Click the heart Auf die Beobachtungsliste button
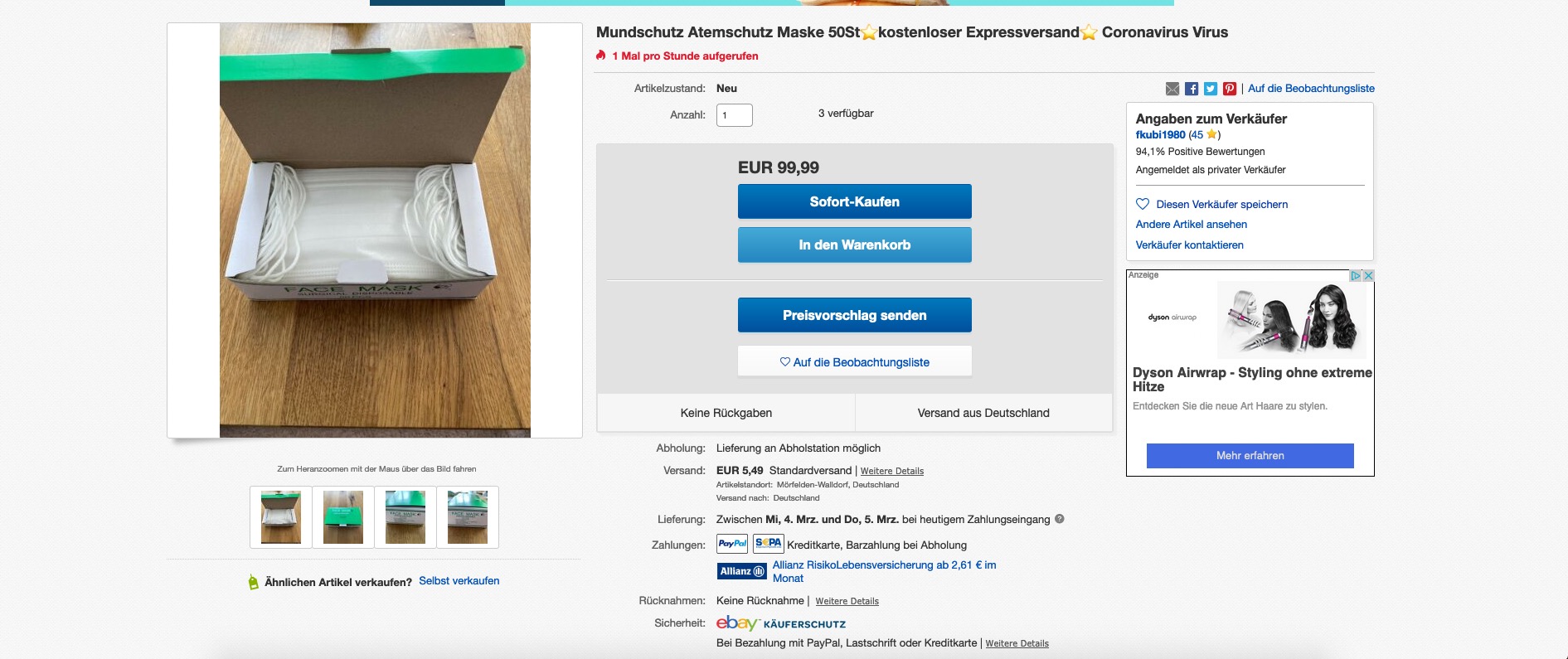 pyautogui.click(x=854, y=362)
